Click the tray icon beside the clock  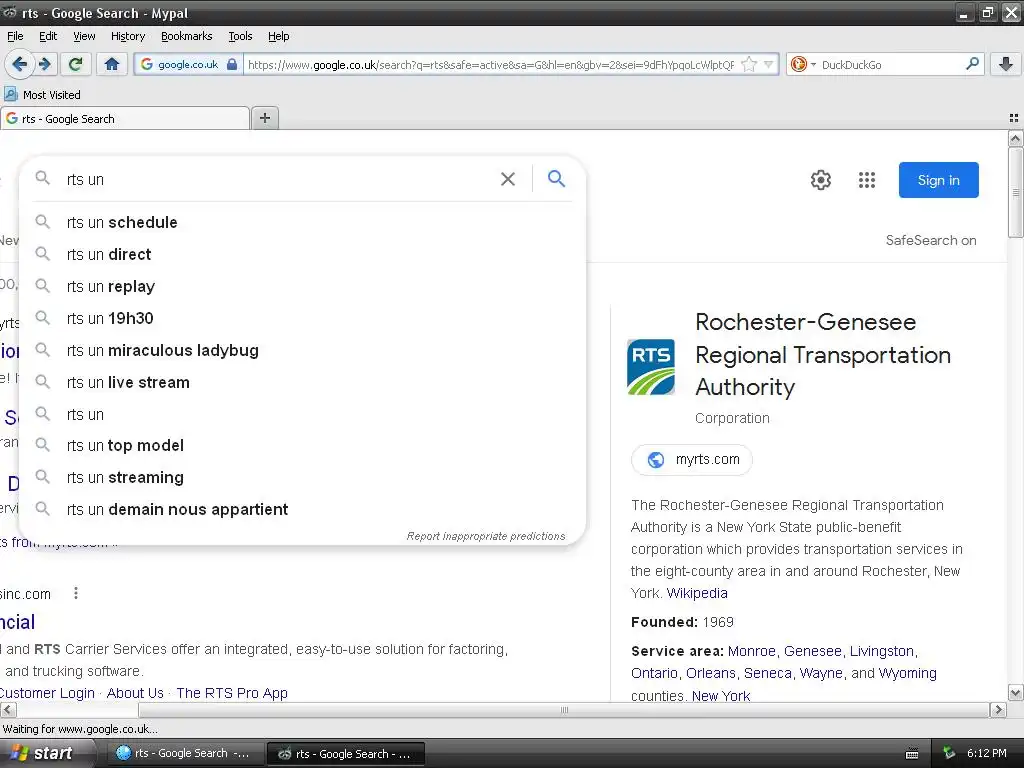949,753
